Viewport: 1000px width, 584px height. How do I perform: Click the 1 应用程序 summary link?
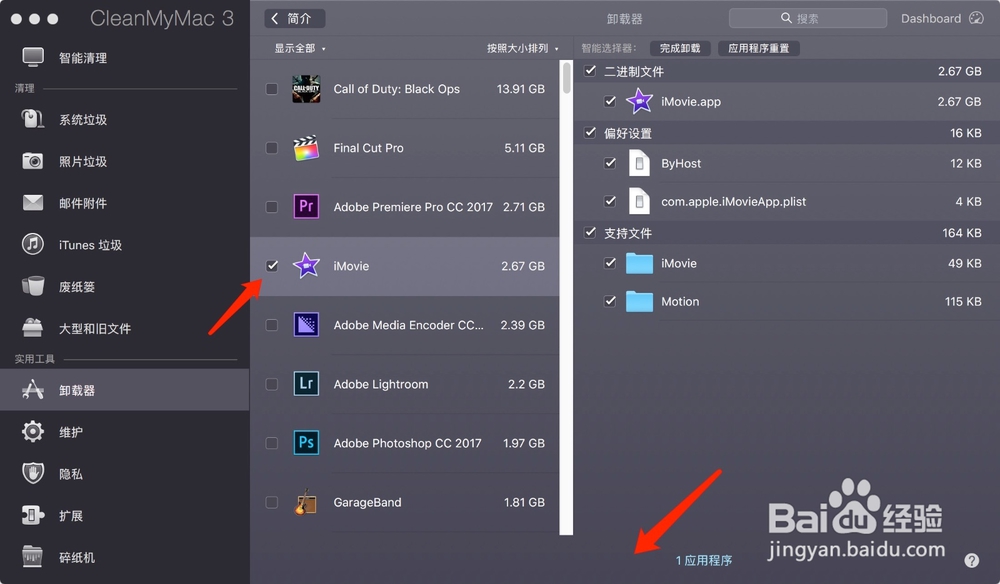(x=703, y=560)
